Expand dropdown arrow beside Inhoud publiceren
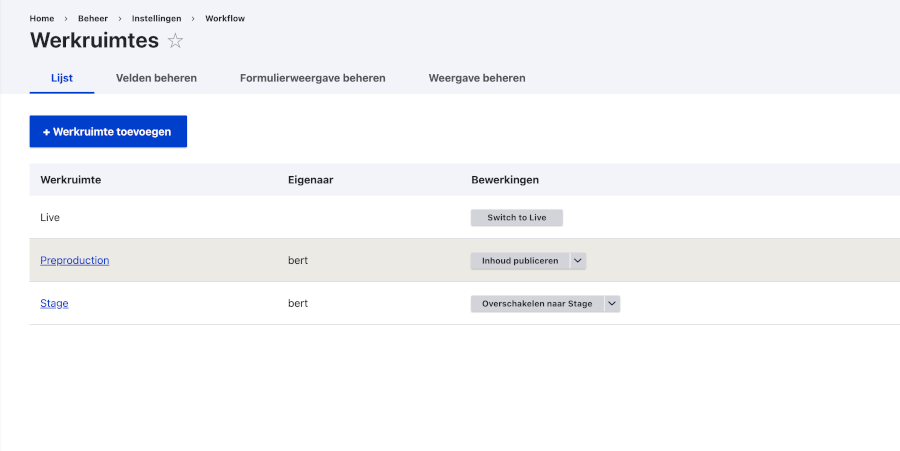Screen dimensions: 900x451 [x=578, y=261]
